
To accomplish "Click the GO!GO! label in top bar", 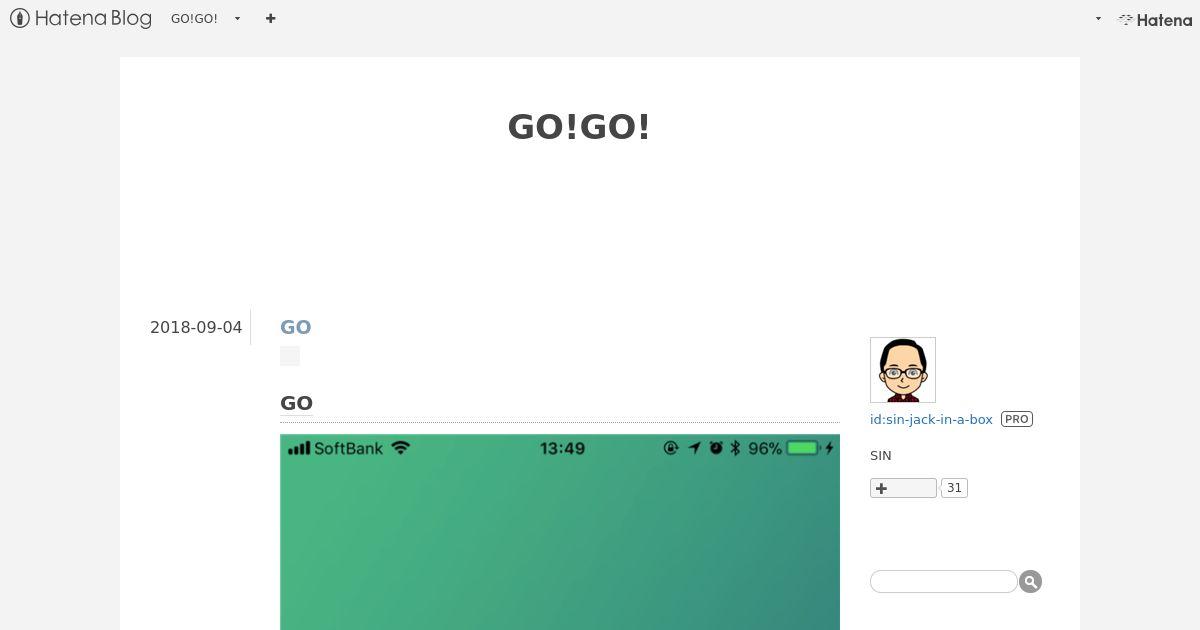I will (x=194, y=19).
